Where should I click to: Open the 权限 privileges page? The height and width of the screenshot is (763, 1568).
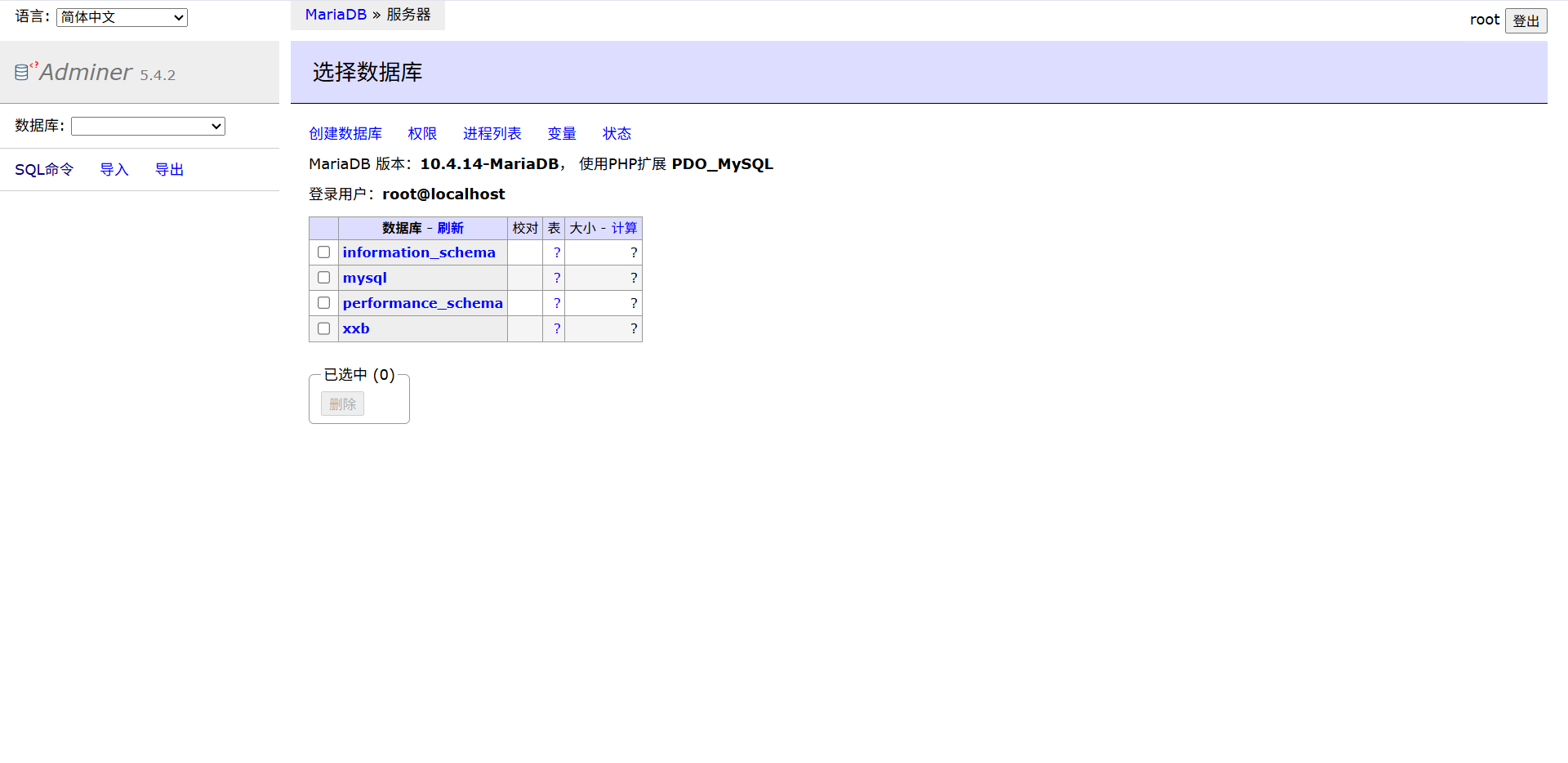422,133
